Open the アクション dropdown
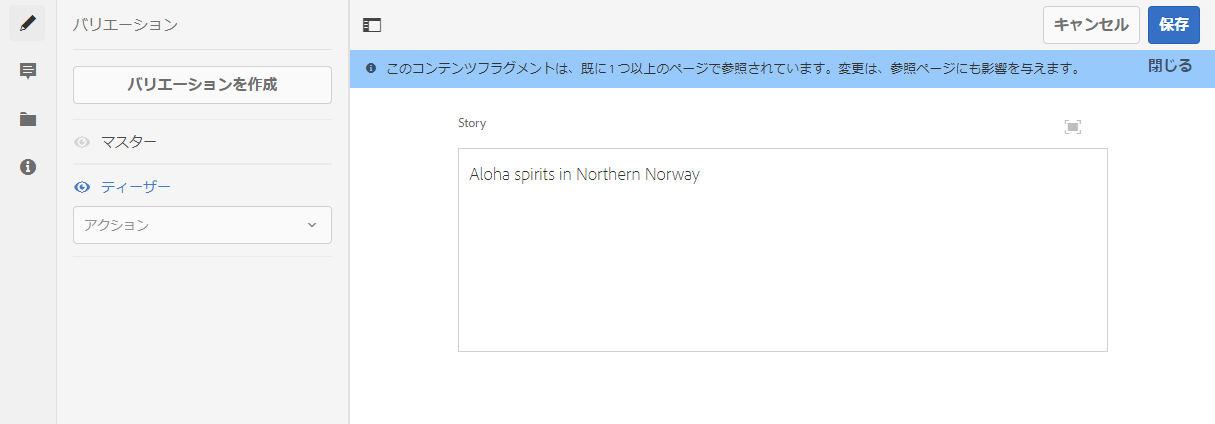The width and height of the screenshot is (1215, 424). coord(202,225)
